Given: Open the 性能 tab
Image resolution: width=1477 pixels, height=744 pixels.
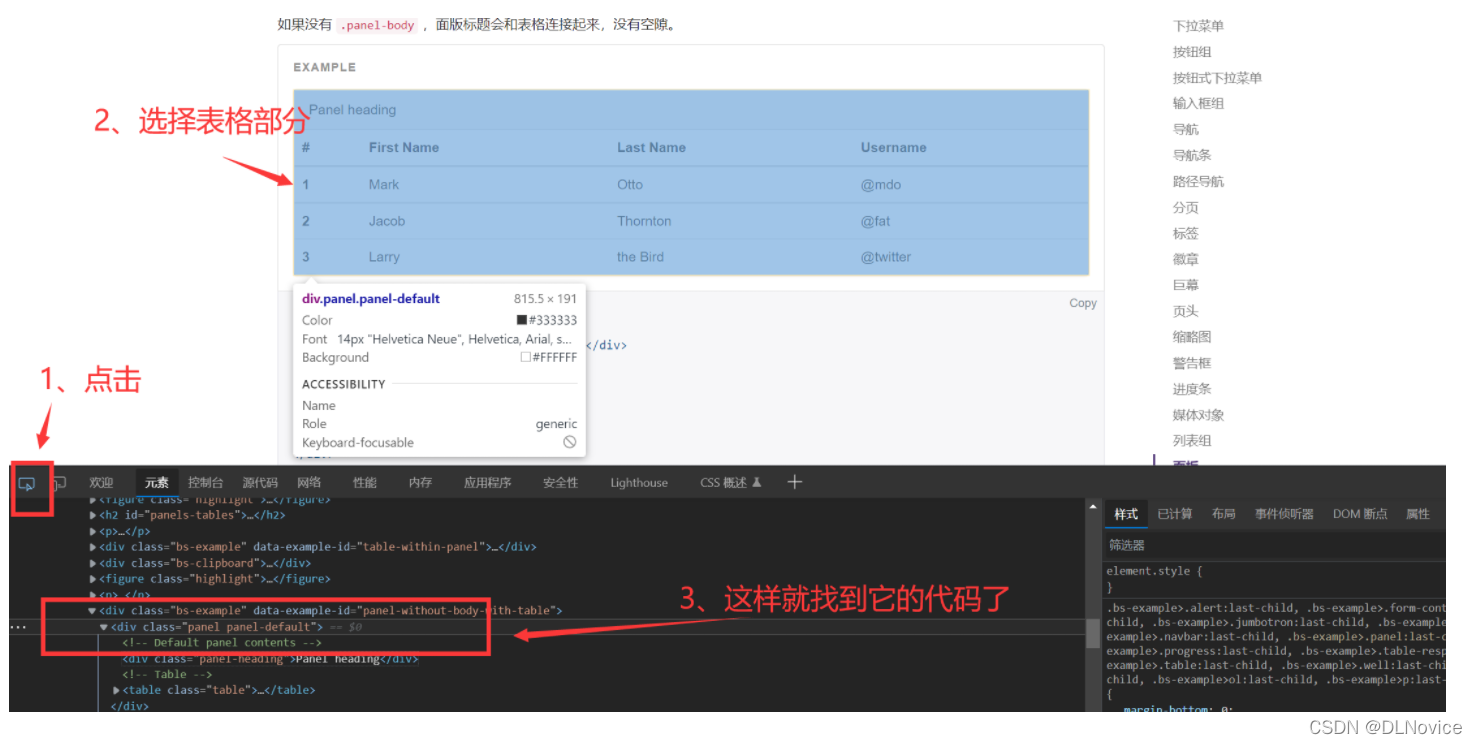Looking at the screenshot, I should coord(365,483).
